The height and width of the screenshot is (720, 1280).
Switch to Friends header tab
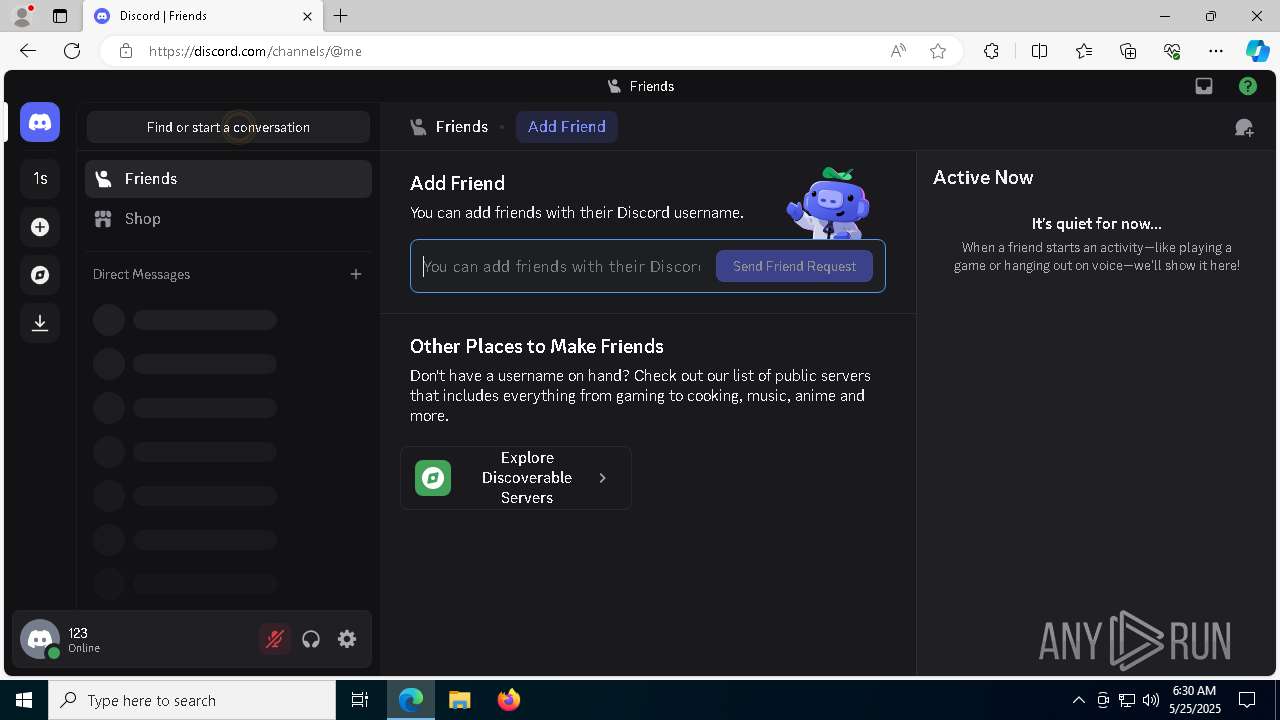449,127
